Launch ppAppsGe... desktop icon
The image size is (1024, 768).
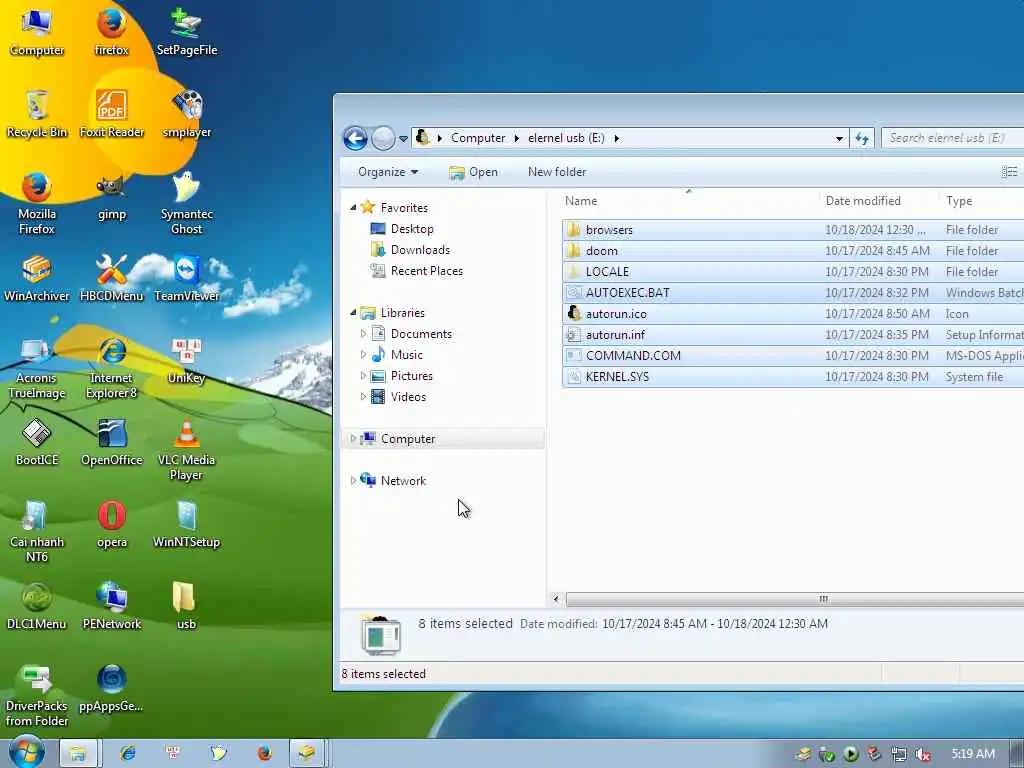click(x=112, y=688)
